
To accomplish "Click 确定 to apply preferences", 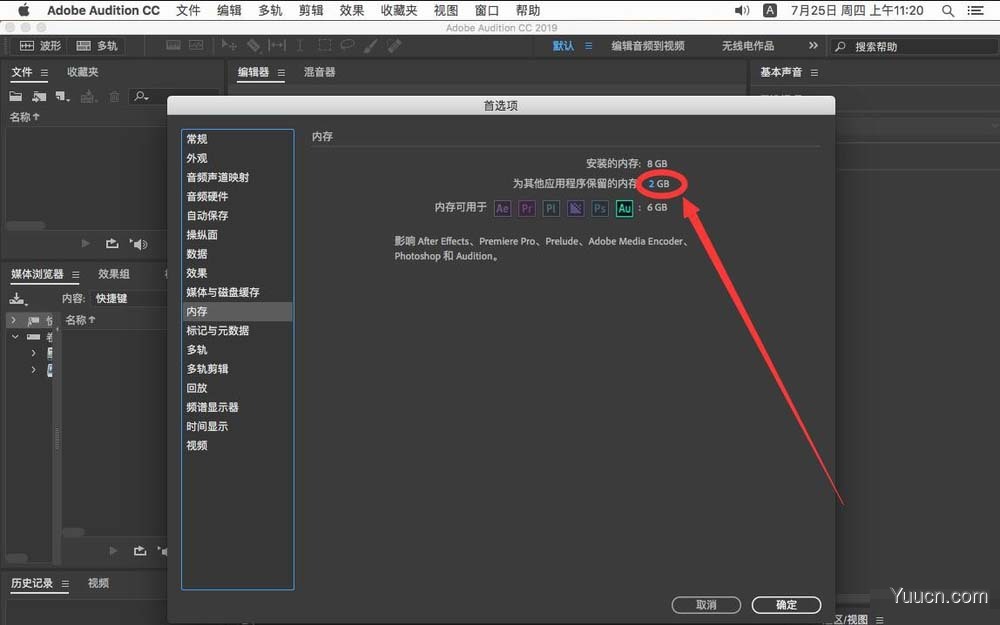I will (x=786, y=604).
